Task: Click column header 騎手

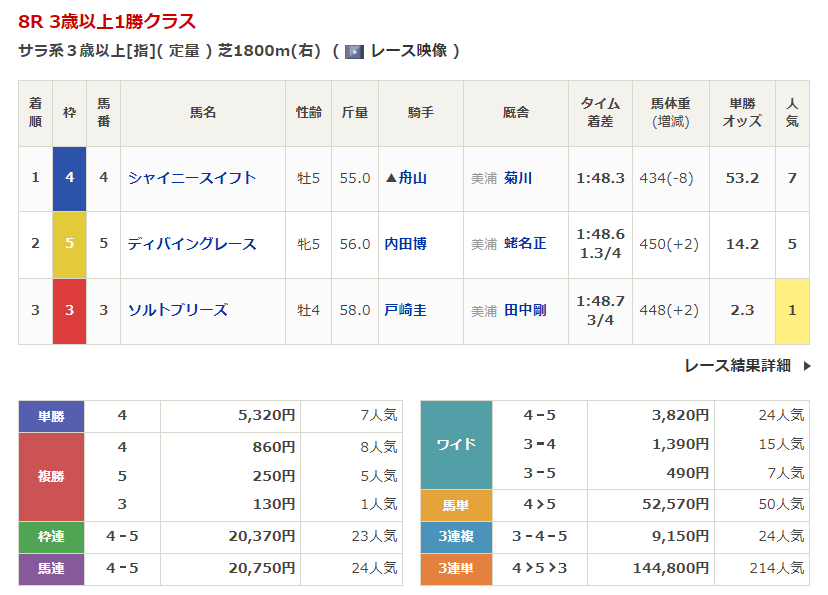Action: [421, 112]
